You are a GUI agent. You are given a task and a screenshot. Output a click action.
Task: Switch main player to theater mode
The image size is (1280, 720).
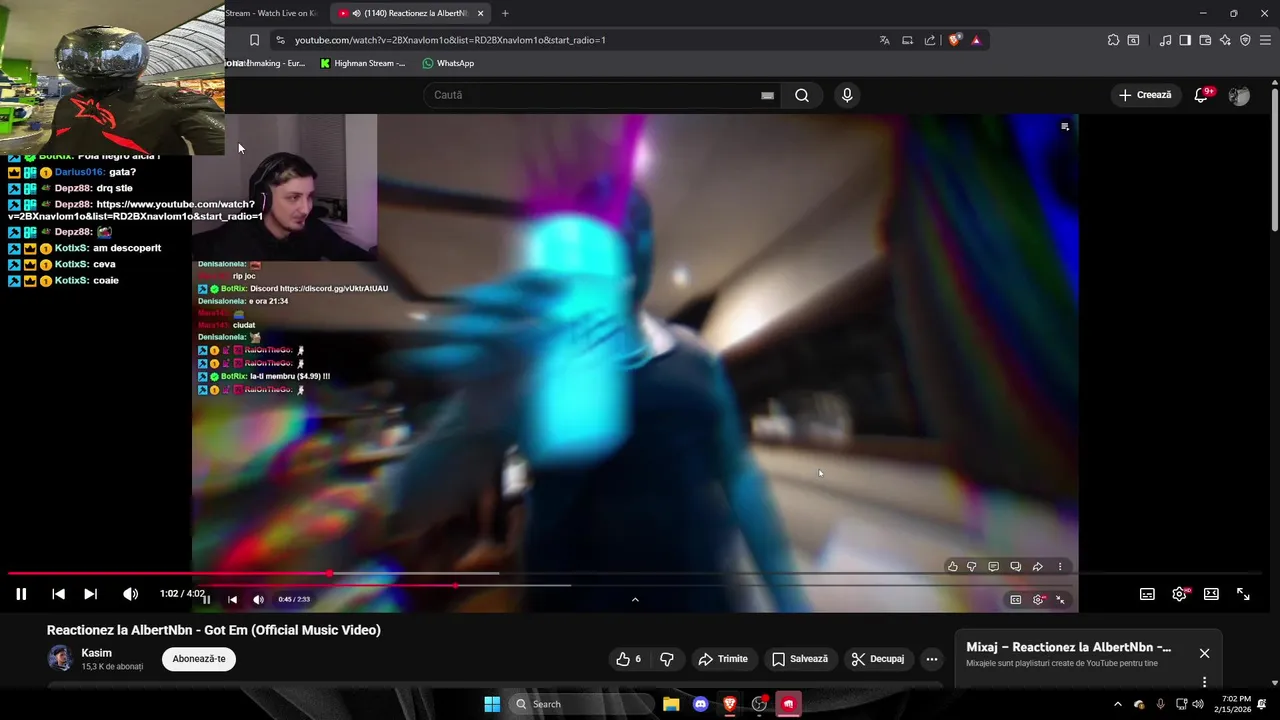(1211, 594)
